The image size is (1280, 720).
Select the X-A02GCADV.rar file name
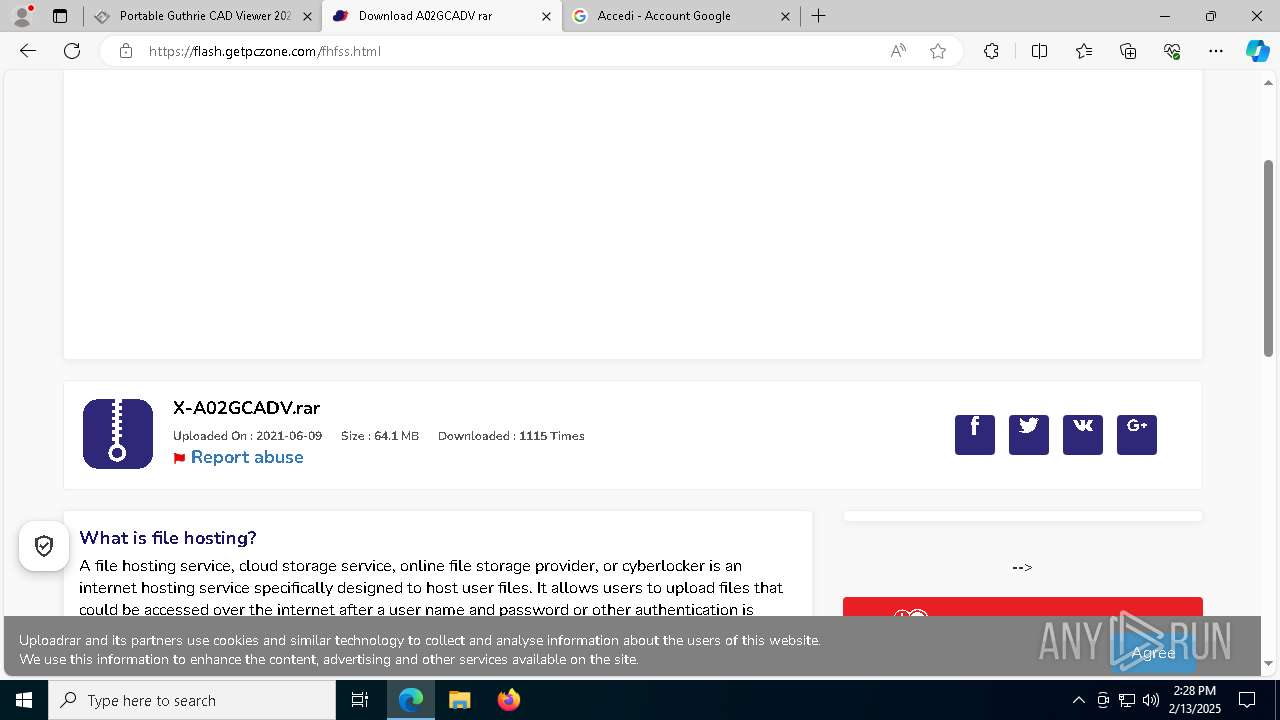coord(246,408)
